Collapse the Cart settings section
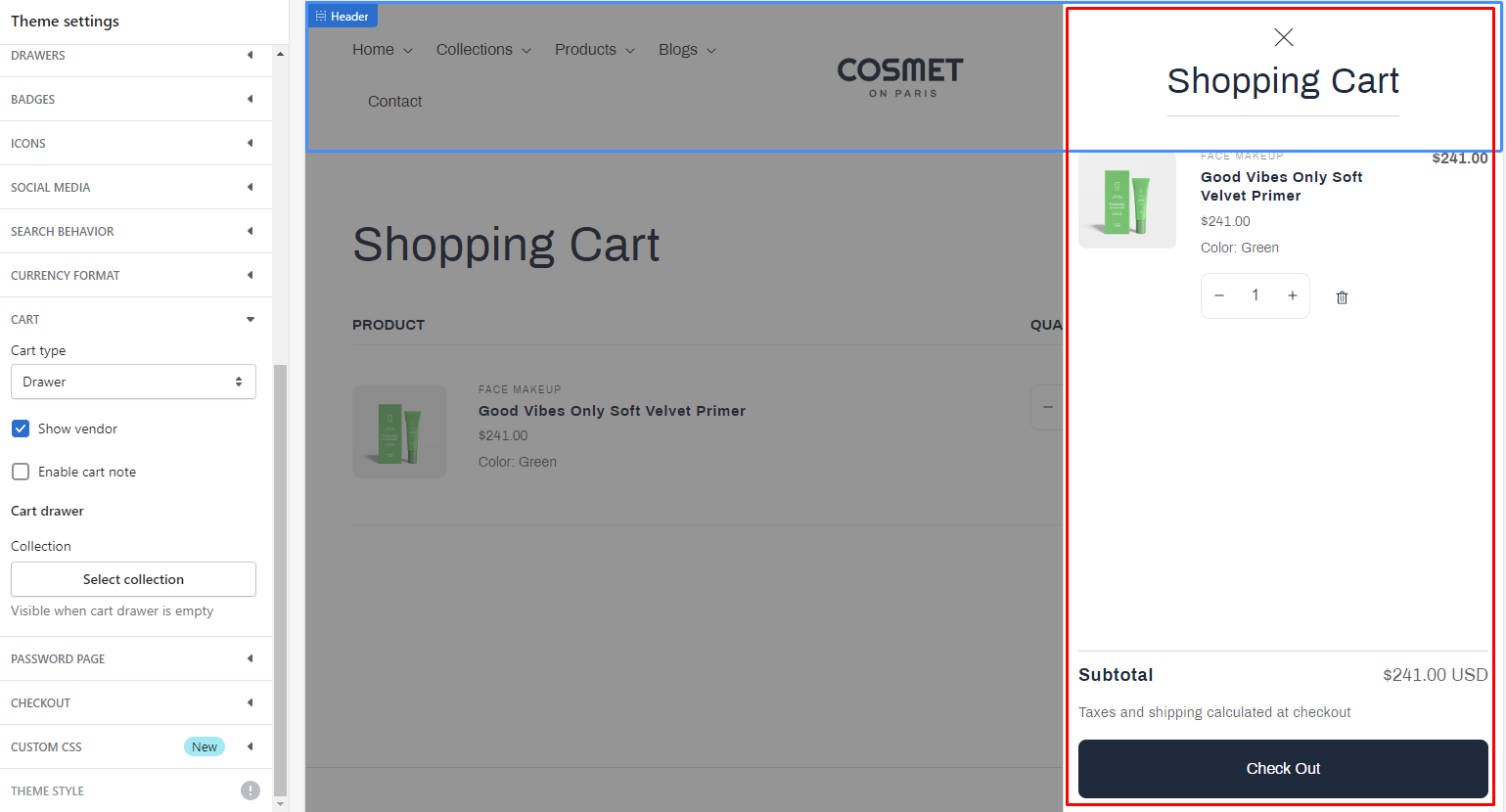The image size is (1506, 812). click(x=134, y=319)
